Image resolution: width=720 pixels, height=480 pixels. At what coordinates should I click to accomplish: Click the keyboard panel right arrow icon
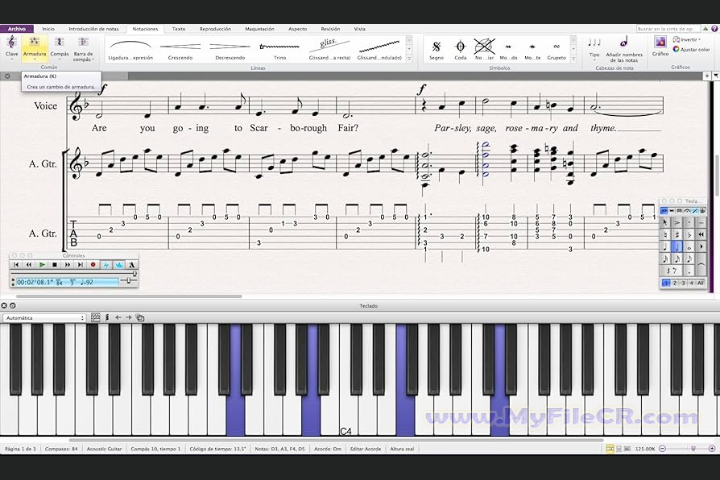[x=129, y=317]
